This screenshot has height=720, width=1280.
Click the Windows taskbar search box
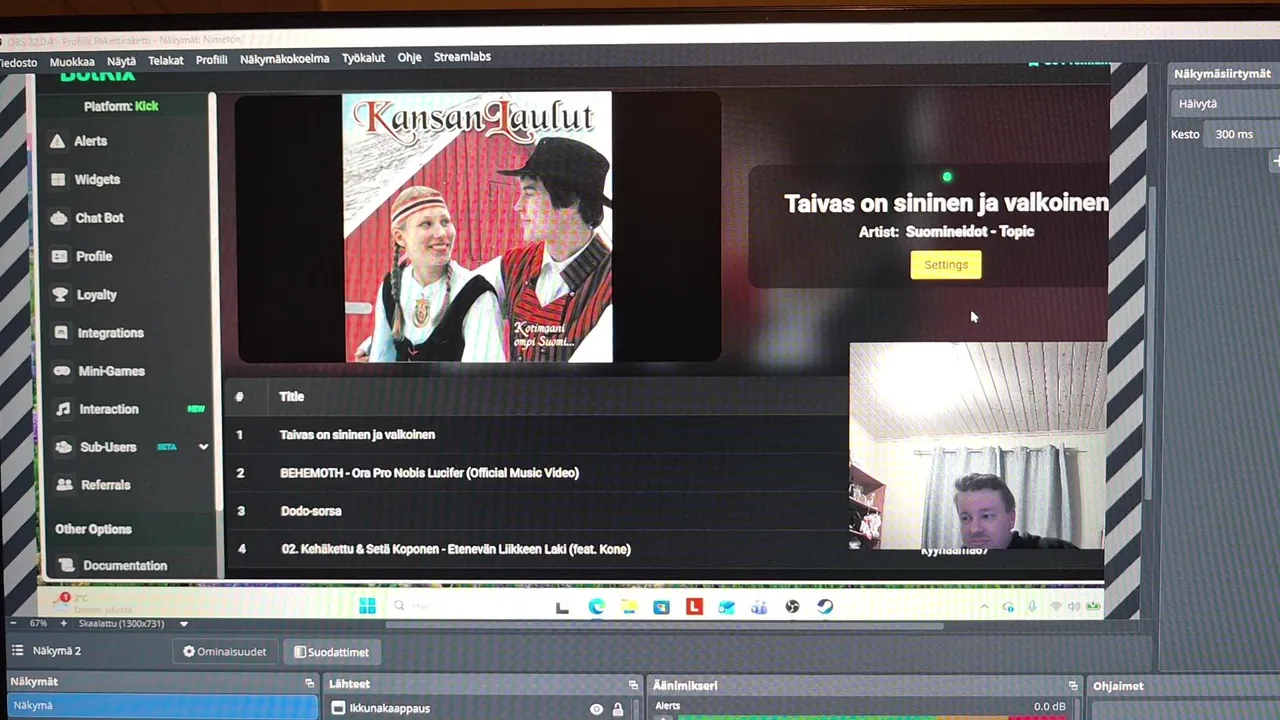click(460, 606)
